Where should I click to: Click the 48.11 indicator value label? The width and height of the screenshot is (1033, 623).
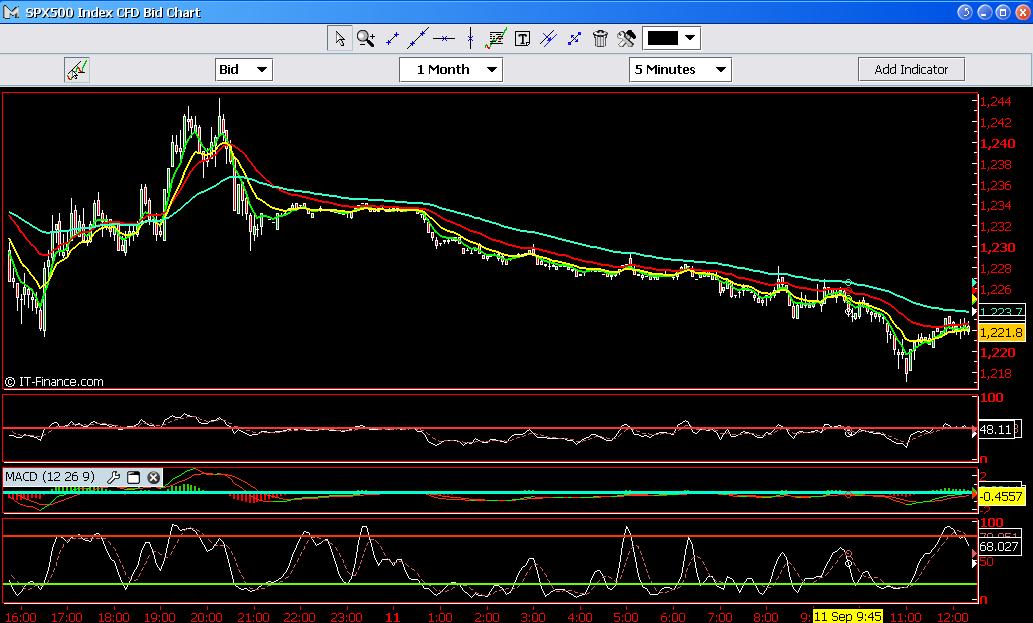click(995, 430)
